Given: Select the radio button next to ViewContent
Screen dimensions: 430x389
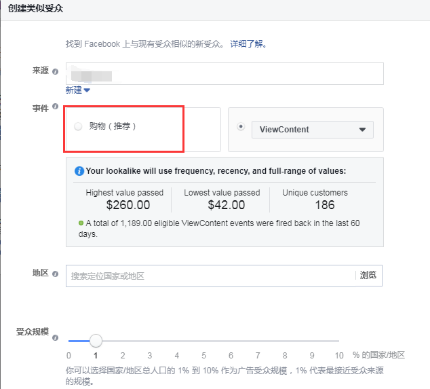Looking at the screenshot, I should point(241,127).
